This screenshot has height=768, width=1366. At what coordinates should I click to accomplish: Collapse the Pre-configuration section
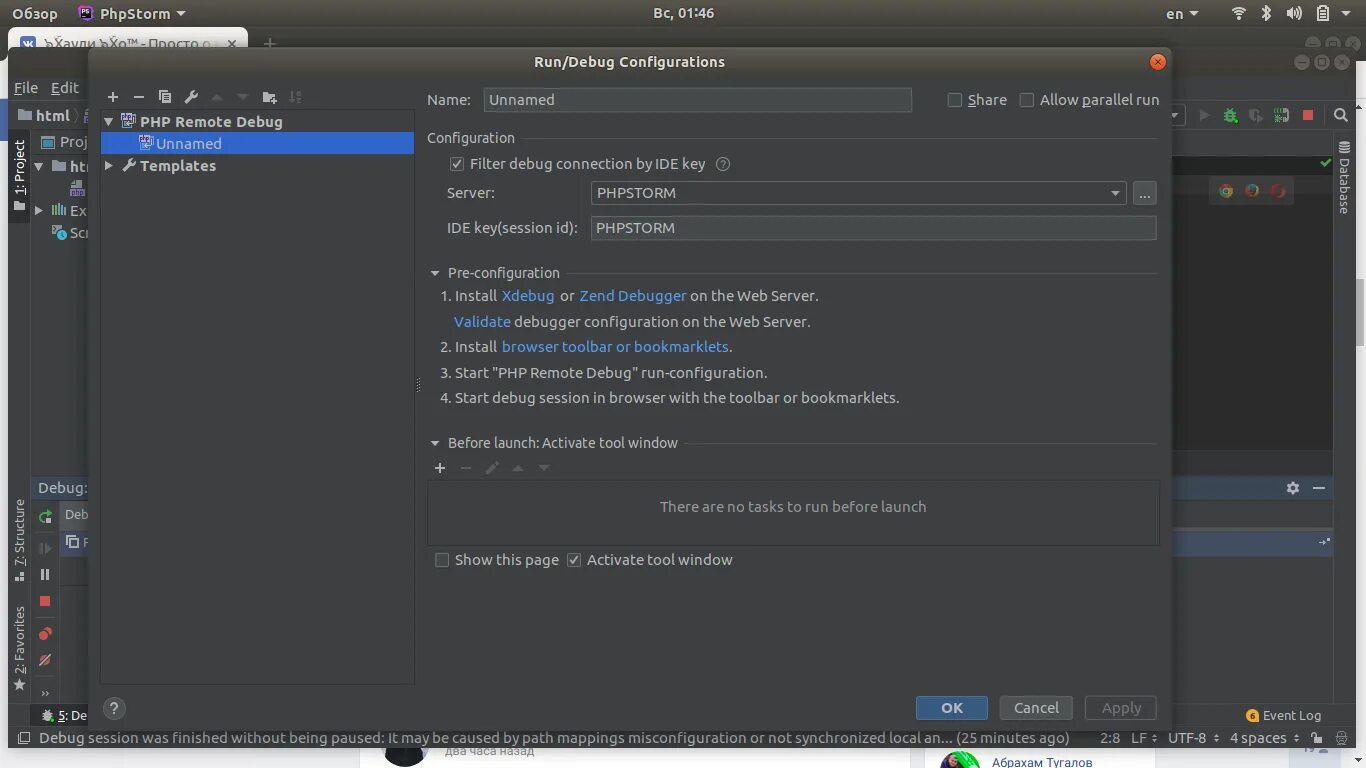tap(435, 273)
